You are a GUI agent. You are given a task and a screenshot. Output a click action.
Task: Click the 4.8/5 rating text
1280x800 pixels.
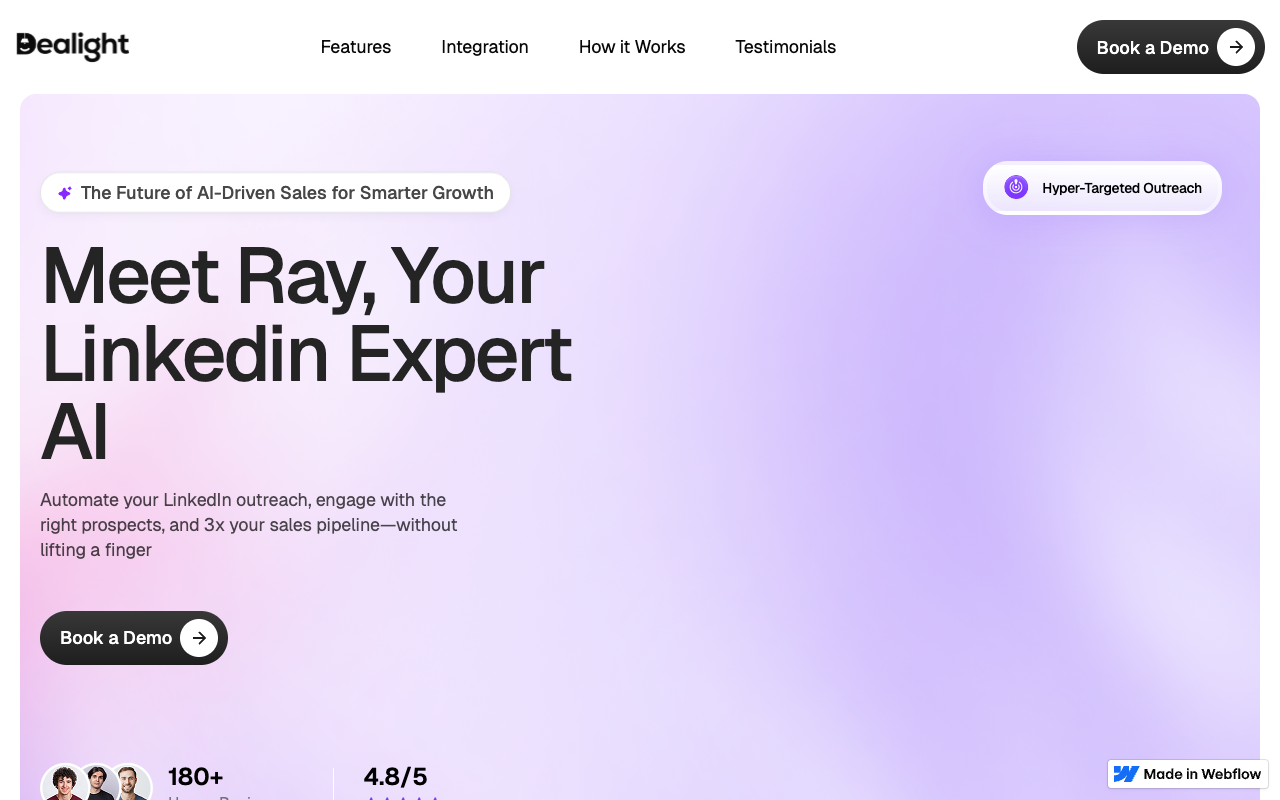click(395, 777)
